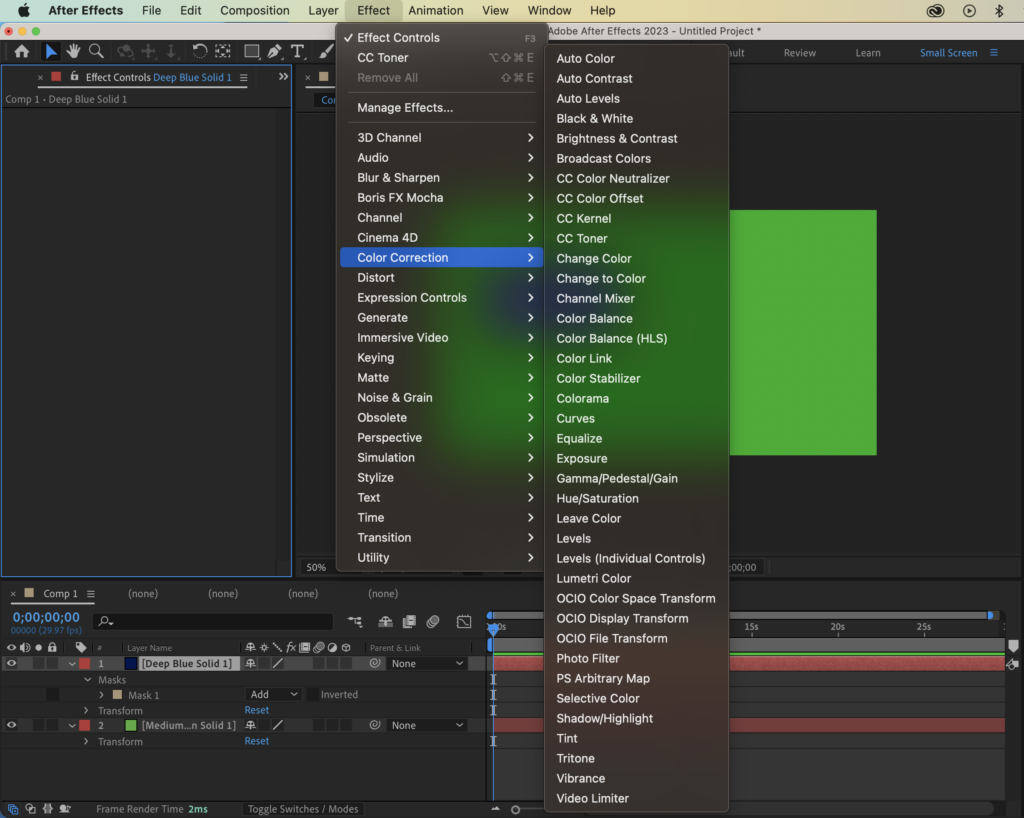This screenshot has height=818, width=1024.
Task: Open the Add mode dropdown for Mask 1
Action: pos(272,694)
